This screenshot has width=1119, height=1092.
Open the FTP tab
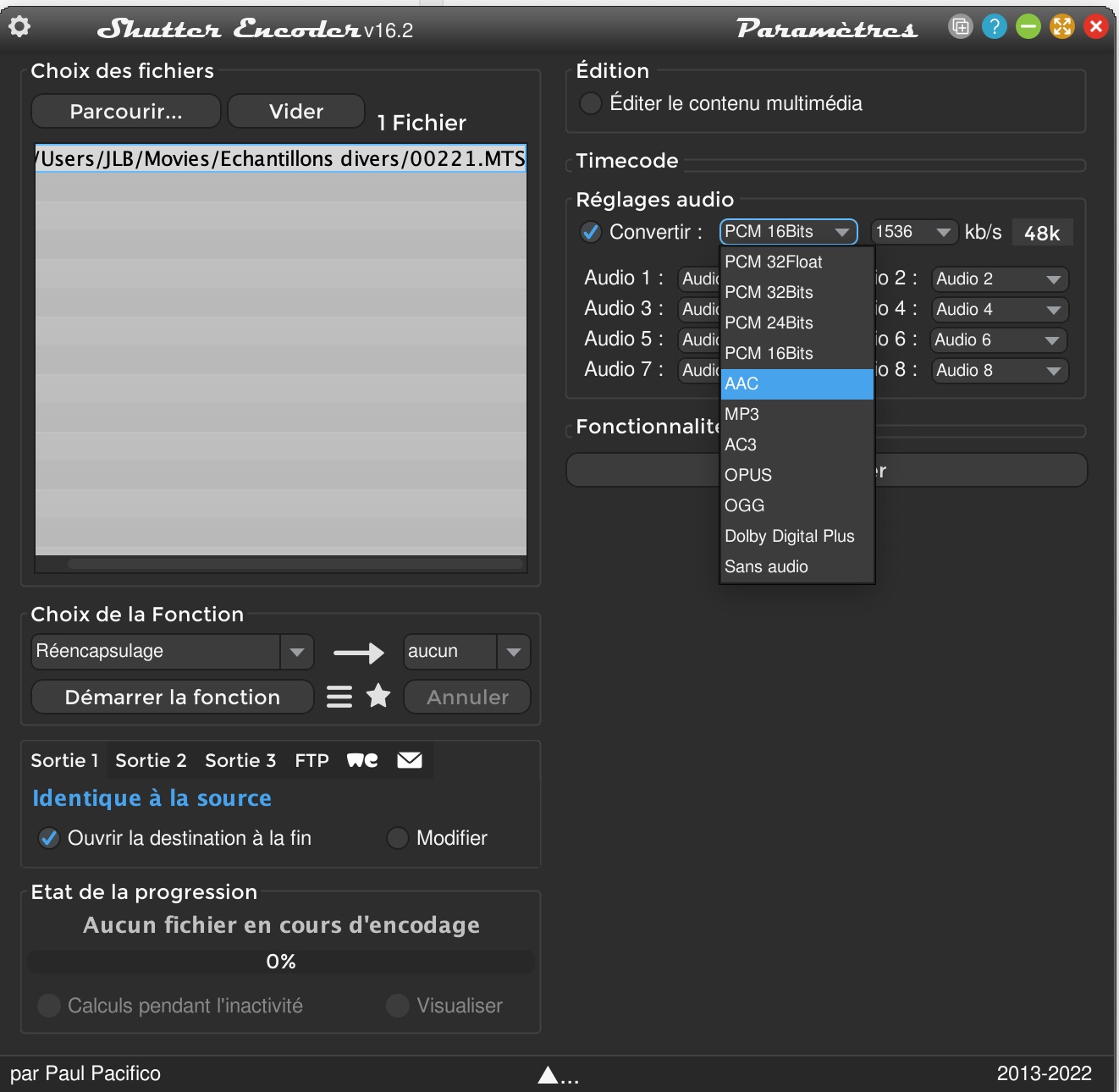[311, 760]
